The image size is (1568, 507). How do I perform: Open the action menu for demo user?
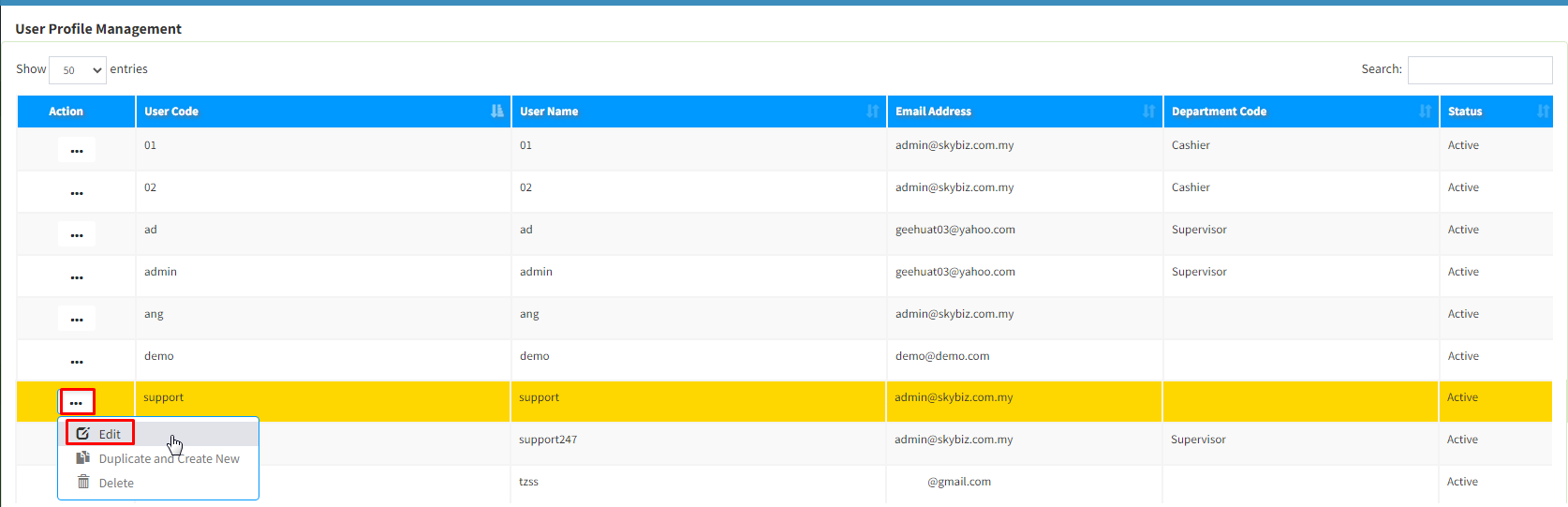click(77, 361)
